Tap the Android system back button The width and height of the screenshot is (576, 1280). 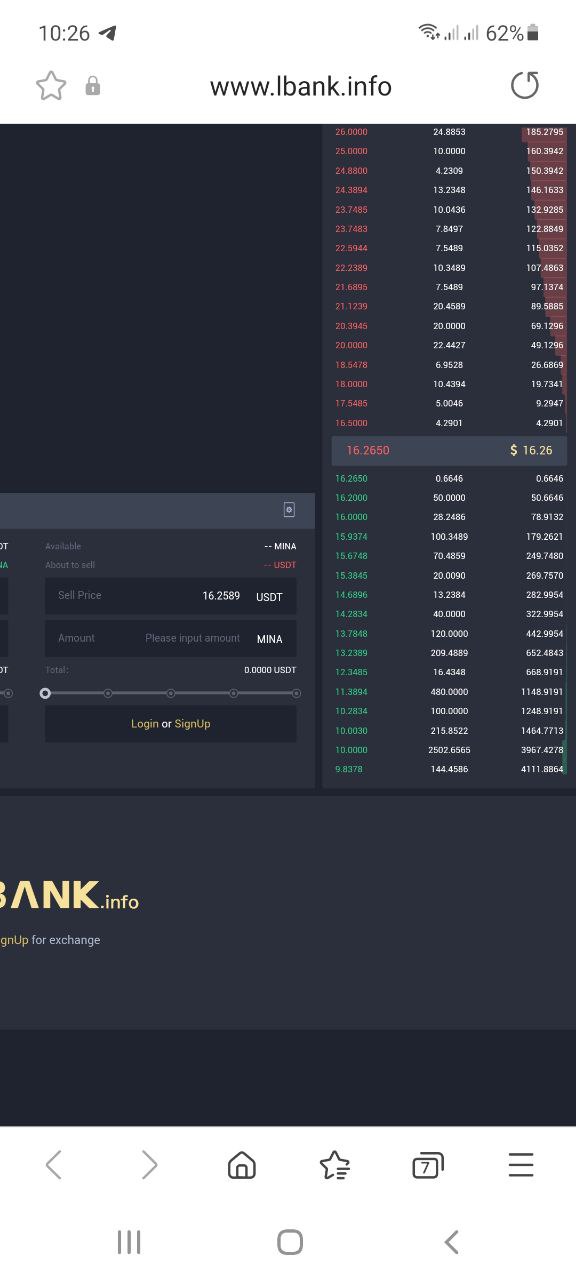click(451, 1242)
